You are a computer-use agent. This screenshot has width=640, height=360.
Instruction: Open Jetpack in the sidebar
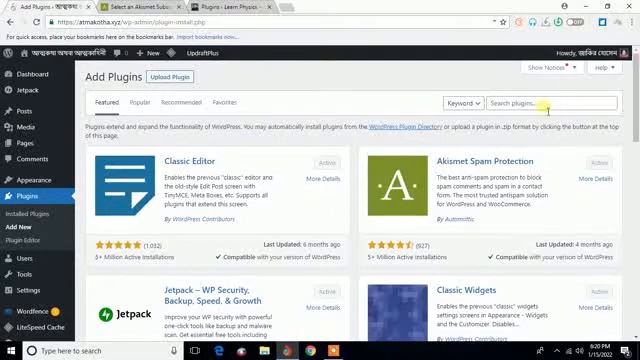[27, 90]
